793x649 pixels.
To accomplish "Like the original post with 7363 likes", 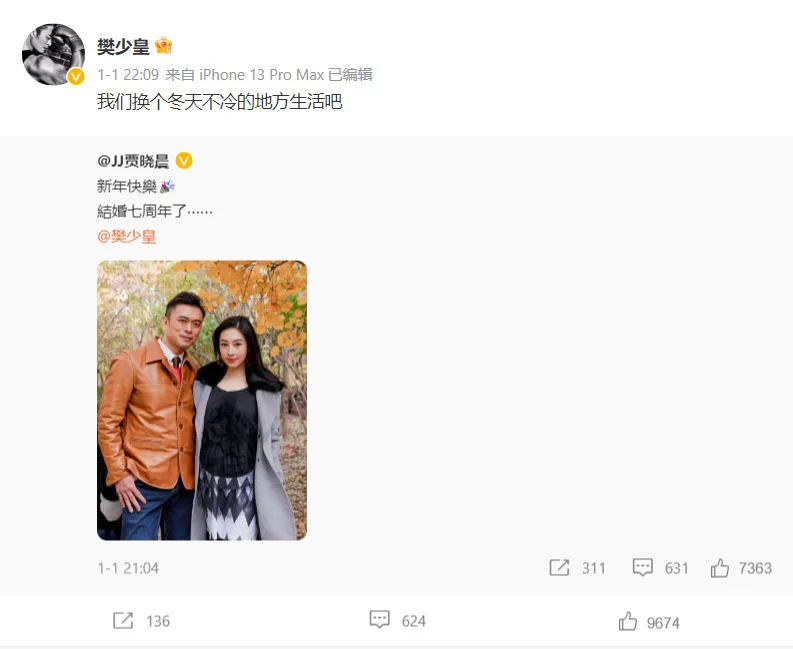I will 720,568.
